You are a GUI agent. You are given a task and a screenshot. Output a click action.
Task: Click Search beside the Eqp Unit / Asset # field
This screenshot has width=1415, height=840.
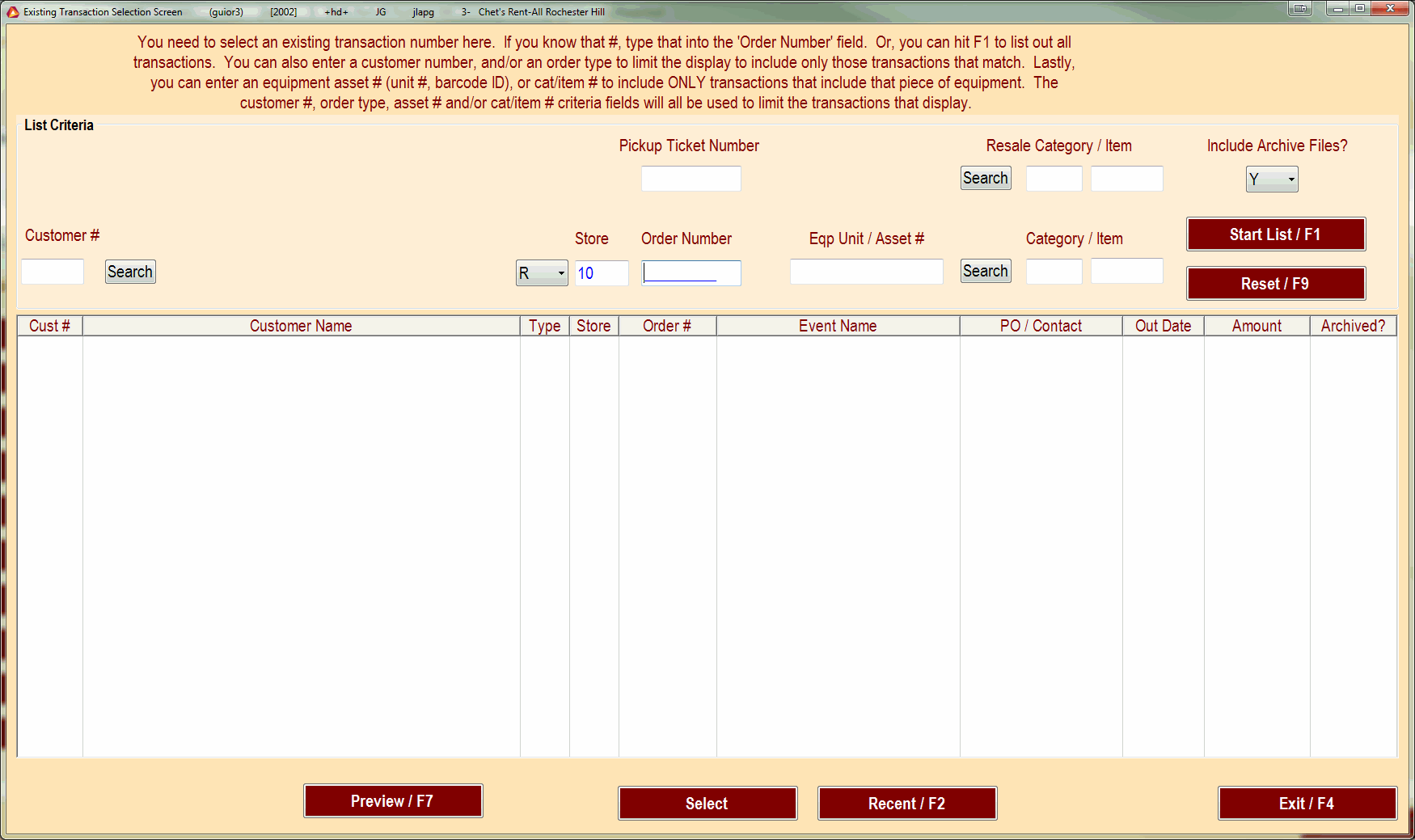point(986,271)
